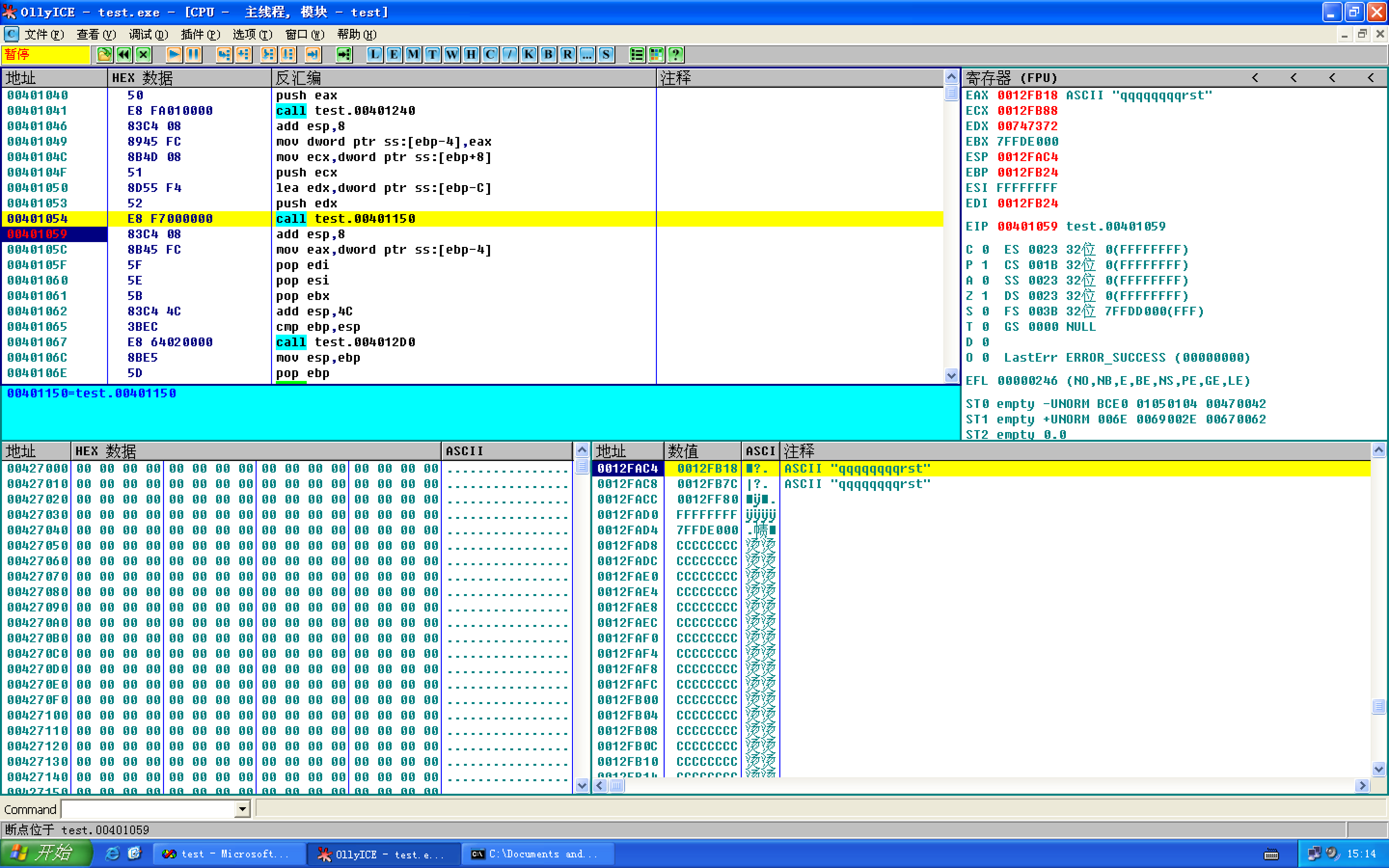Show the CPU window (C button)
The width and height of the screenshot is (1389, 868).
(490, 54)
